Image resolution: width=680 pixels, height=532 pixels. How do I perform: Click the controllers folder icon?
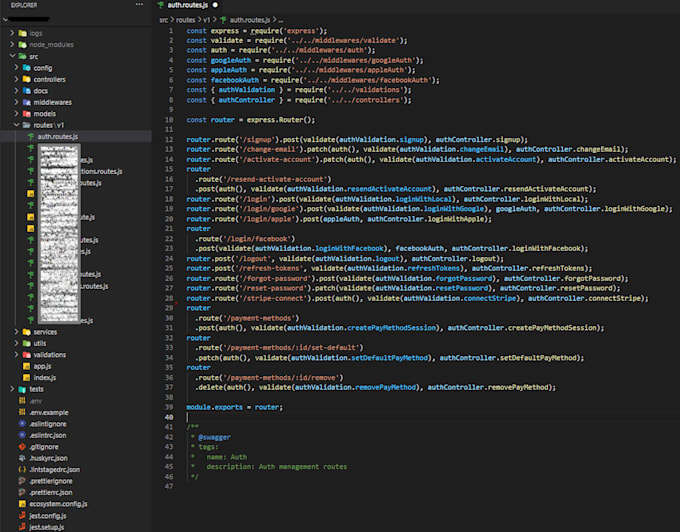[x=26, y=79]
